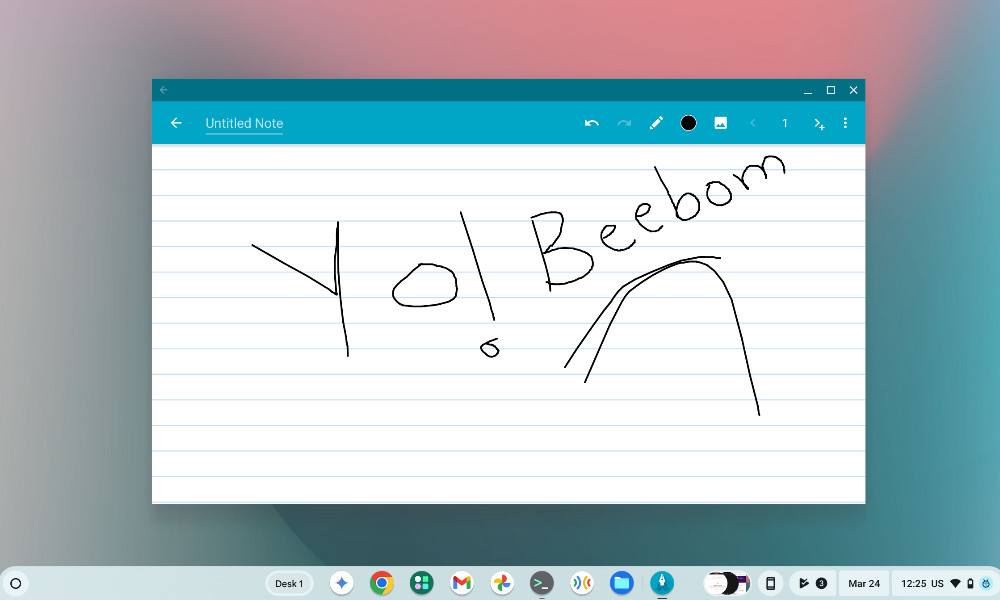Click on the lined note canvas
1000x600 pixels.
click(x=508, y=324)
